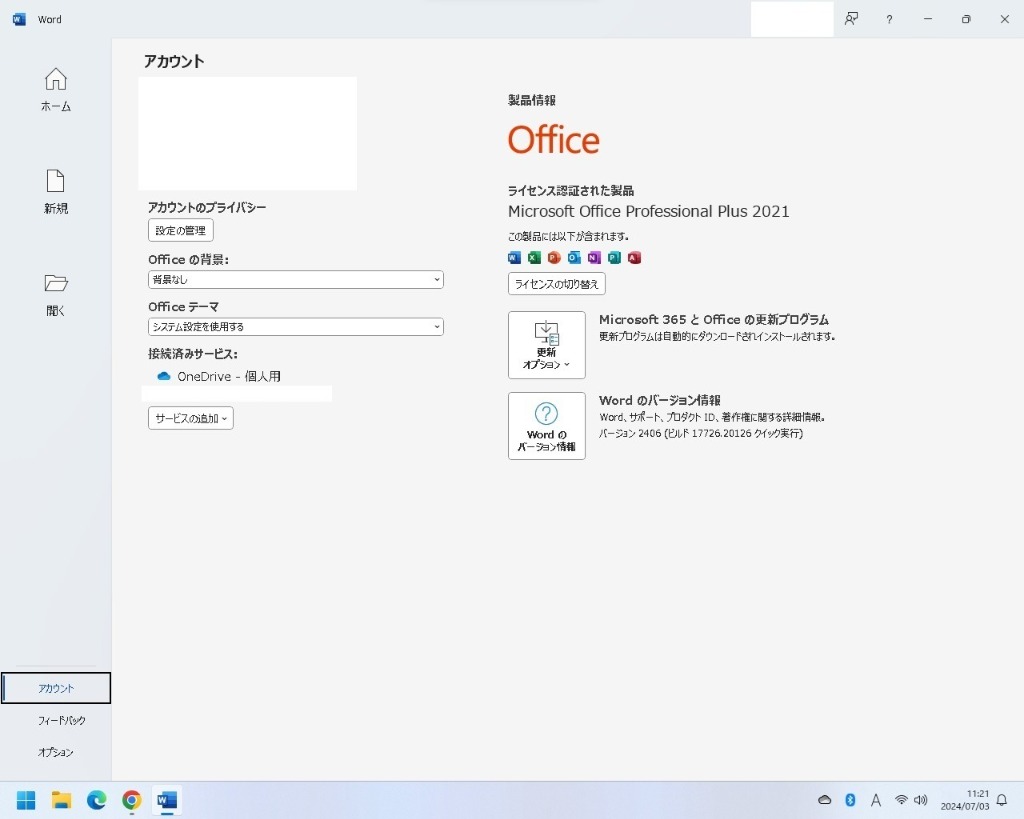Click the Word logo in the title bar
1024x819 pixels.
19,20
